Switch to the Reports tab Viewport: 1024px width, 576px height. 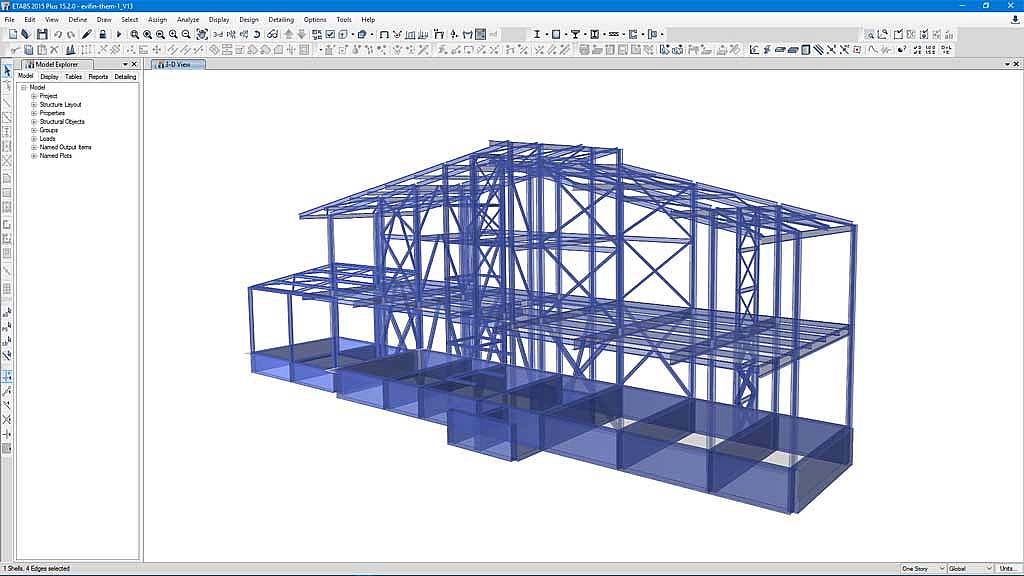(98, 77)
